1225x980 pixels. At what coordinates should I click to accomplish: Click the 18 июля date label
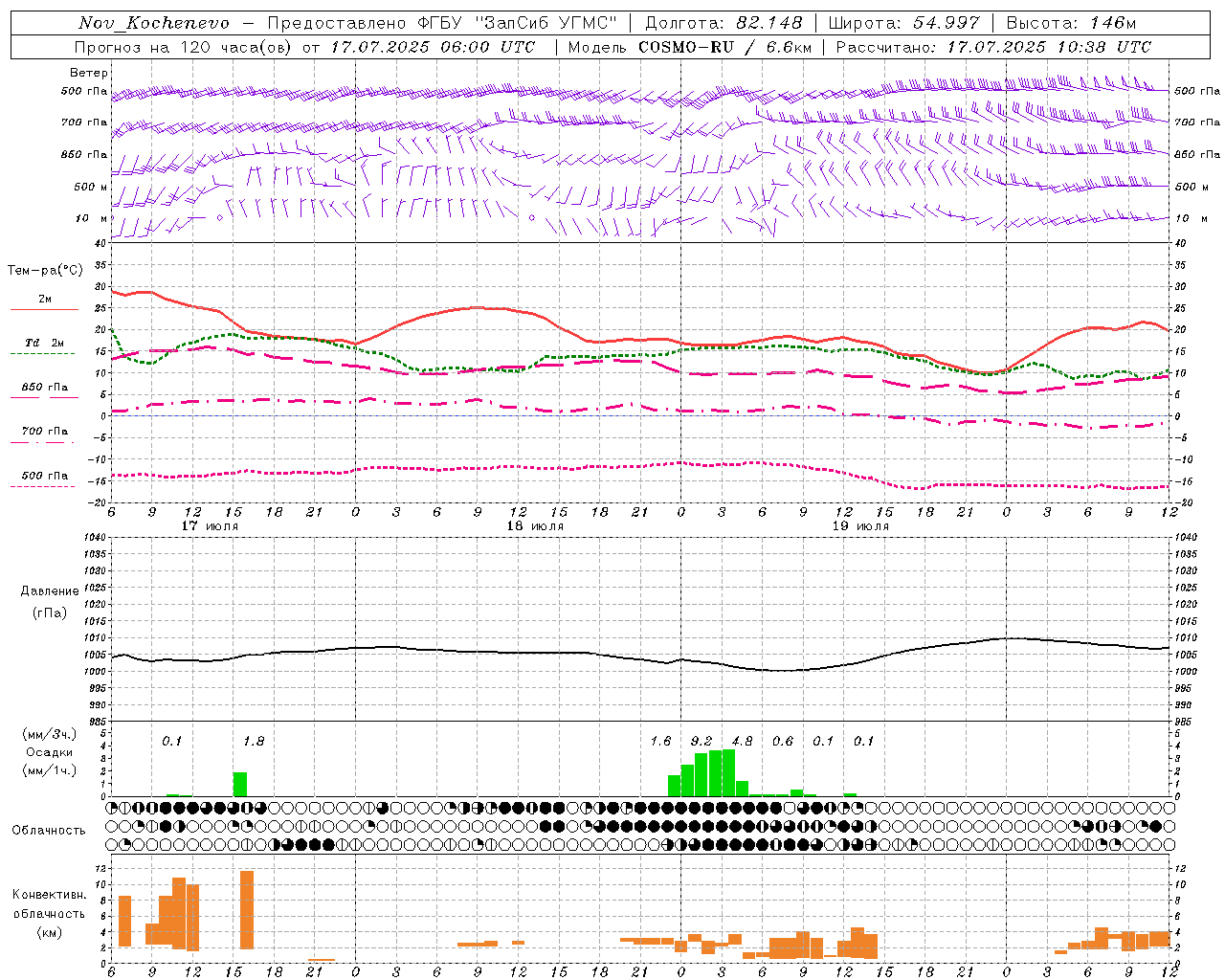(535, 526)
